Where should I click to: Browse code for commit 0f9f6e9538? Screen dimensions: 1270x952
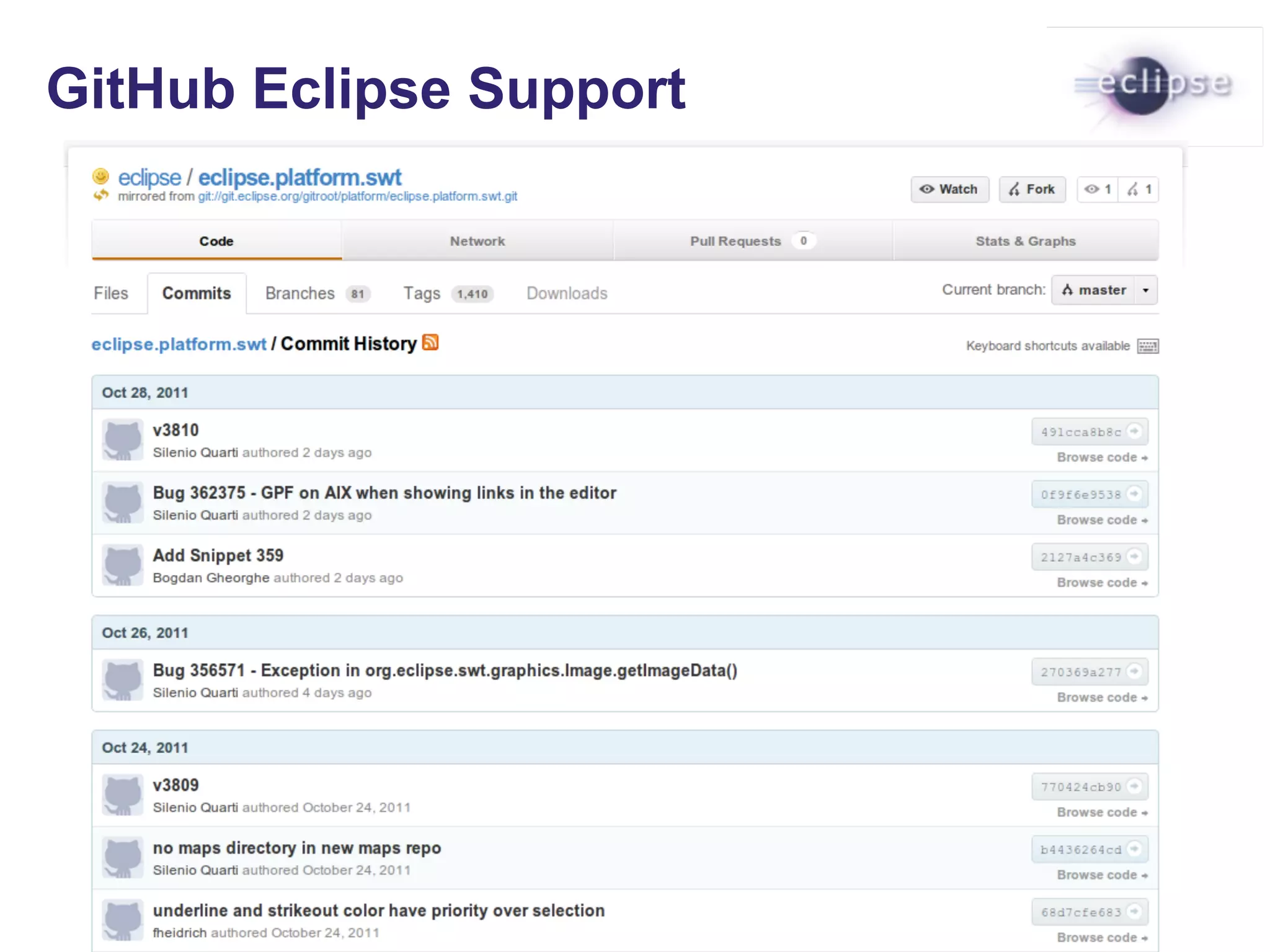[x=1103, y=520]
